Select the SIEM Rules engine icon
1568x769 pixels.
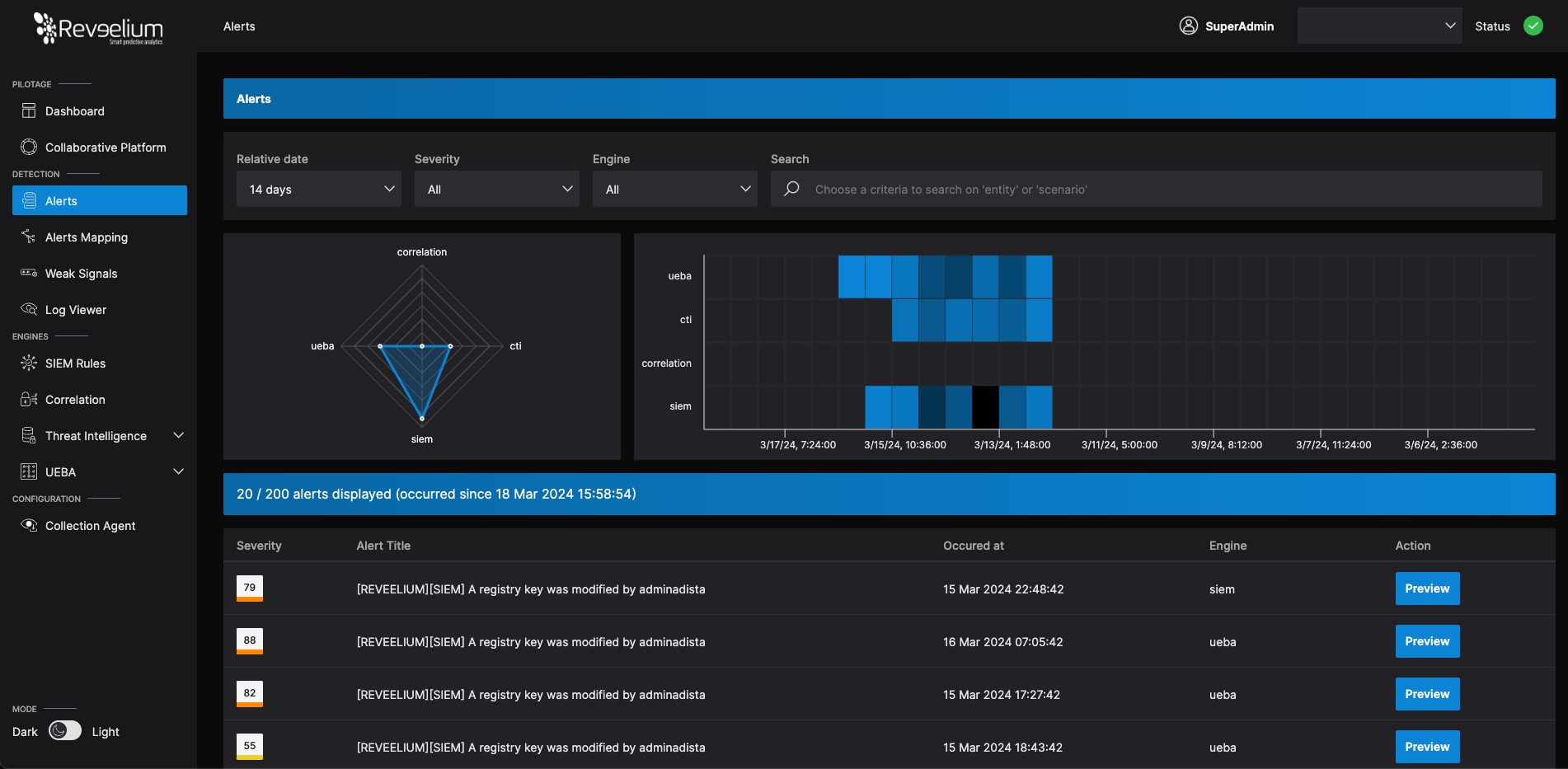(x=29, y=363)
